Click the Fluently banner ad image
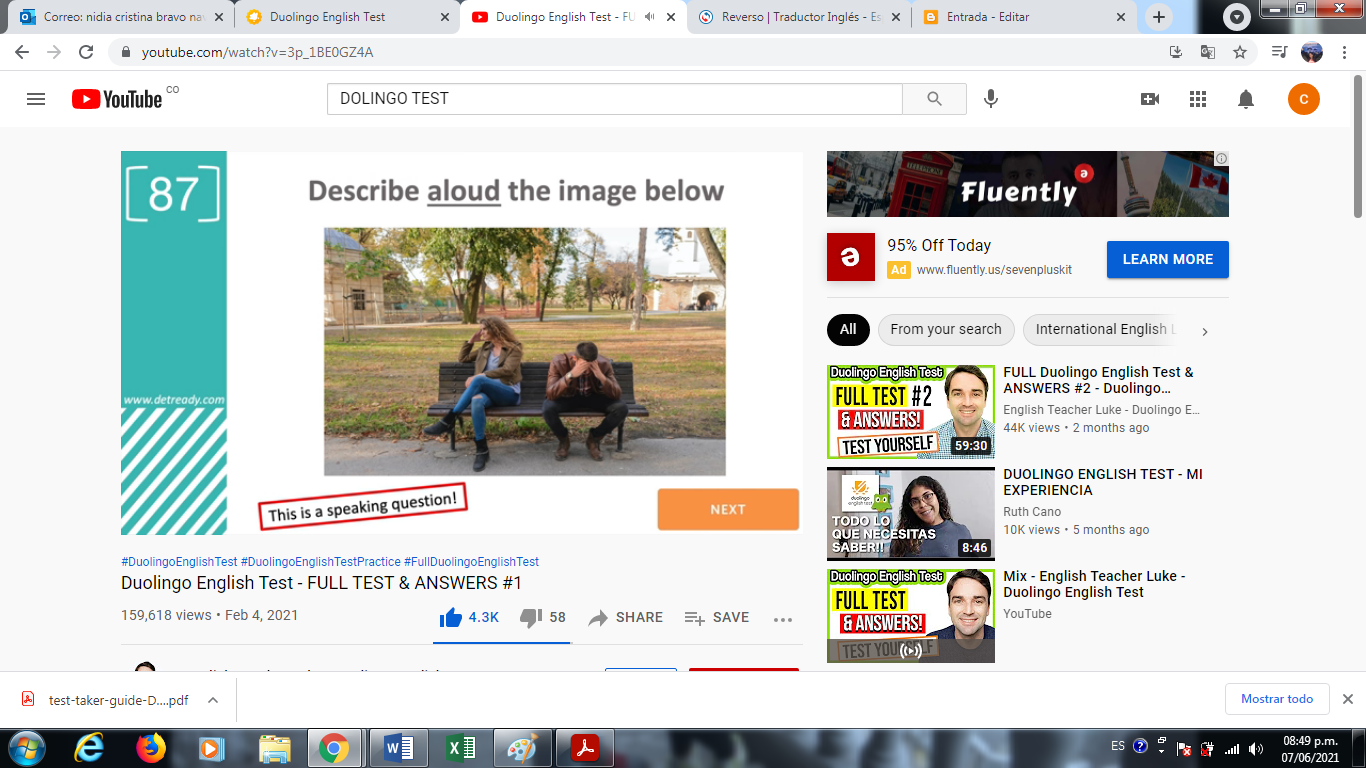 [1027, 184]
